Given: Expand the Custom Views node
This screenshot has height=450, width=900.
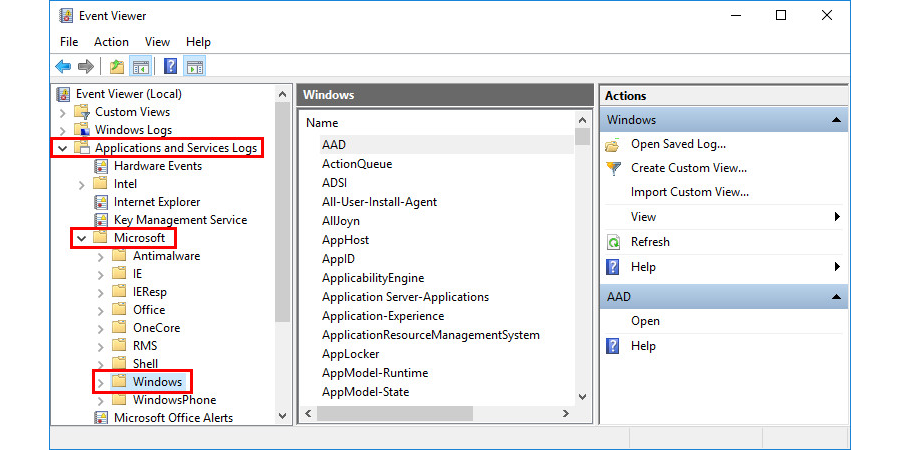Looking at the screenshot, I should click(63, 112).
